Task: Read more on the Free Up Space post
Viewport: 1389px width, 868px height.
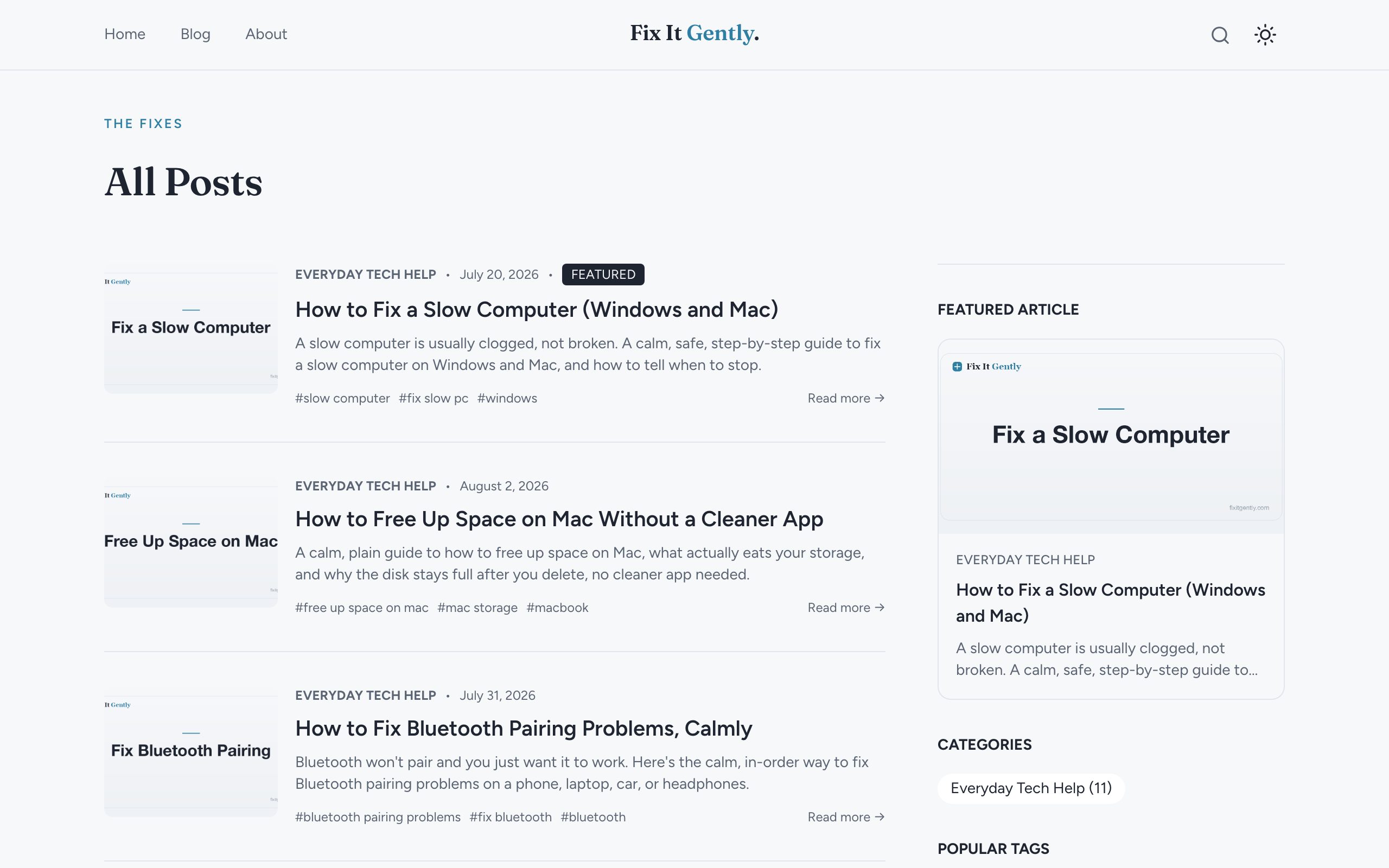Action: click(846, 608)
